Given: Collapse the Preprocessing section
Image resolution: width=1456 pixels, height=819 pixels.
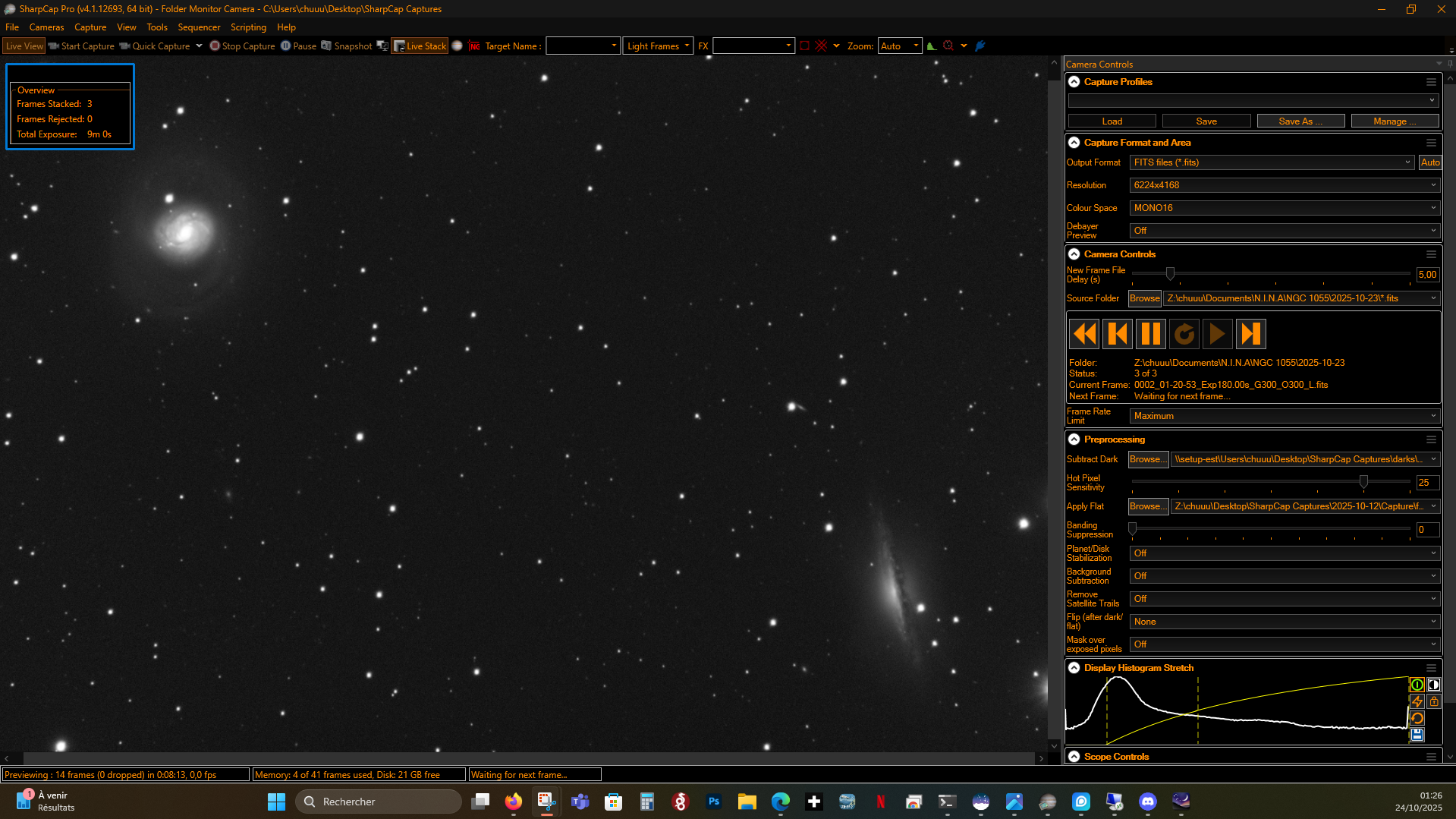Looking at the screenshot, I should click(x=1074, y=439).
